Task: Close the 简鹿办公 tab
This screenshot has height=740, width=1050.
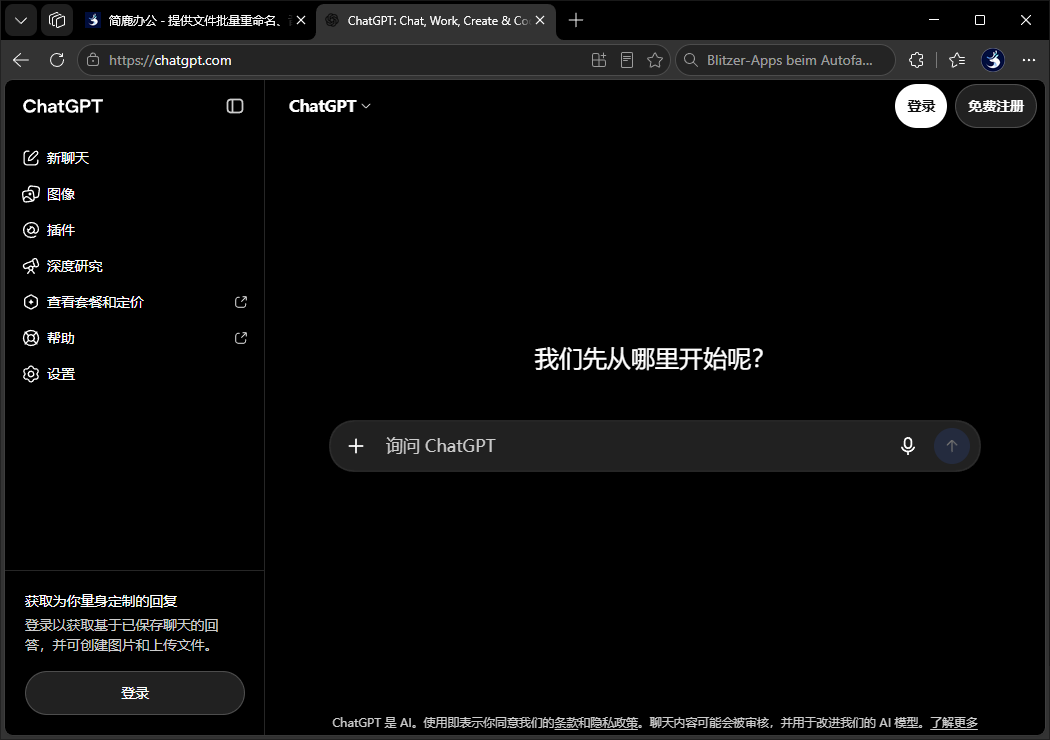Action: 301,21
